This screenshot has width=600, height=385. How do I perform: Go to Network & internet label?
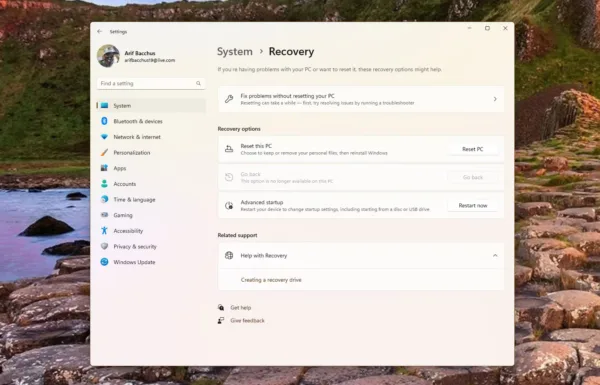tap(137, 137)
